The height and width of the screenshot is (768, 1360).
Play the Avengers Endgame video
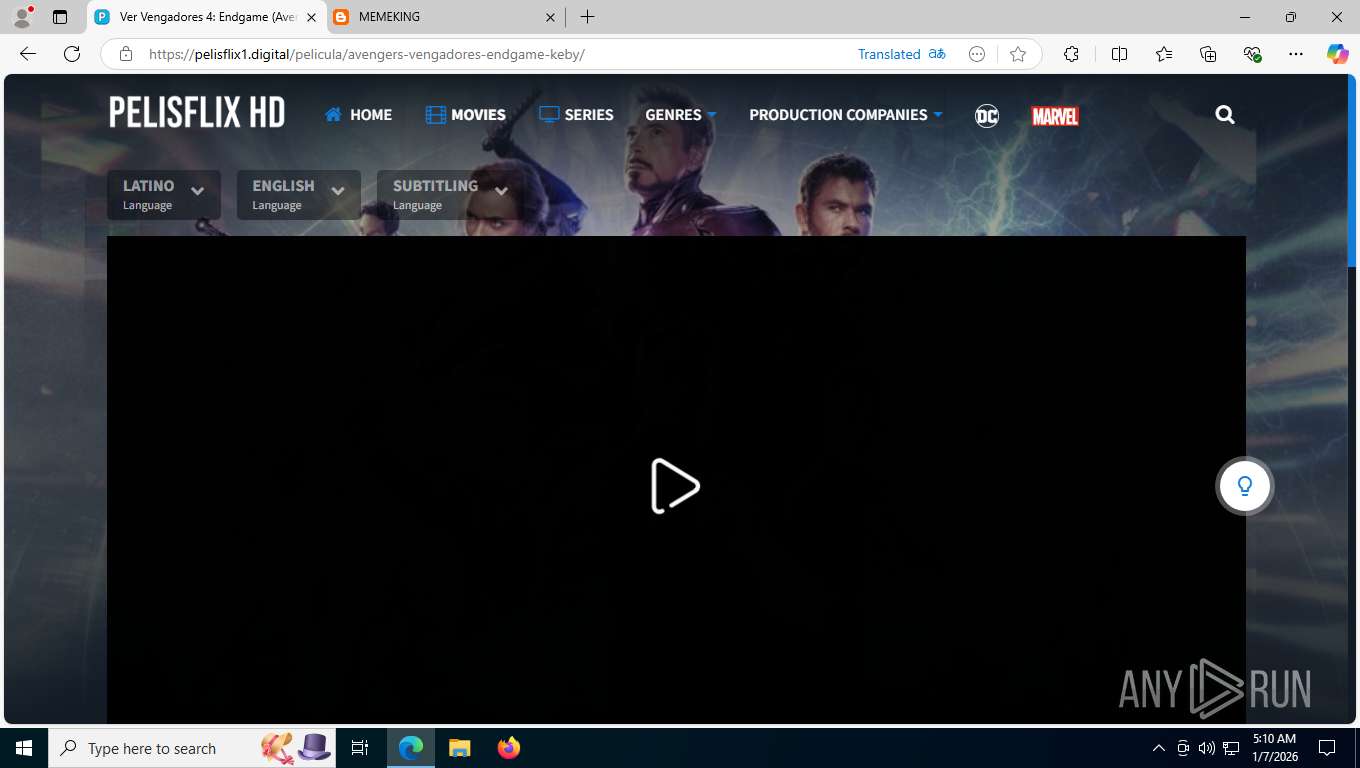(x=675, y=486)
